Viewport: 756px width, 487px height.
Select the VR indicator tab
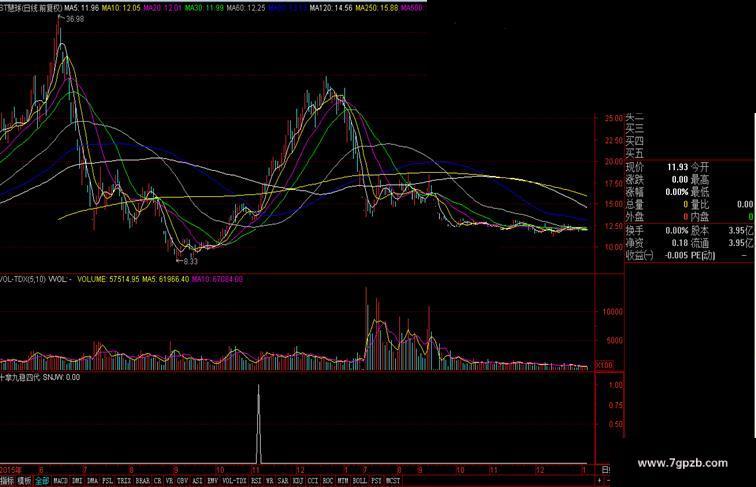click(170, 481)
